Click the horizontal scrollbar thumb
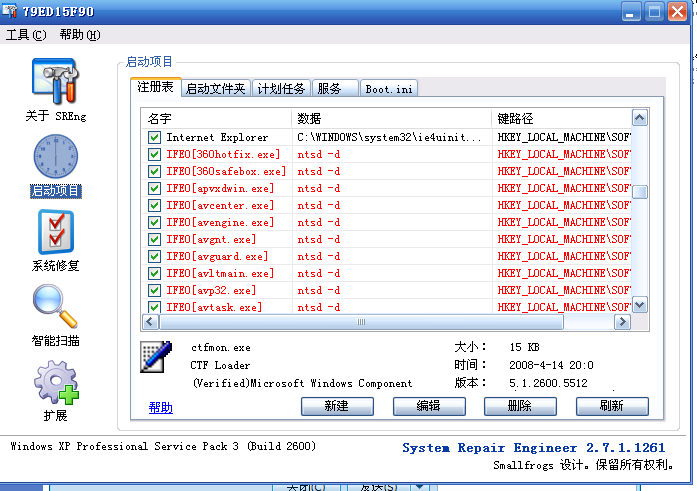697x491 pixels. (x=361, y=322)
